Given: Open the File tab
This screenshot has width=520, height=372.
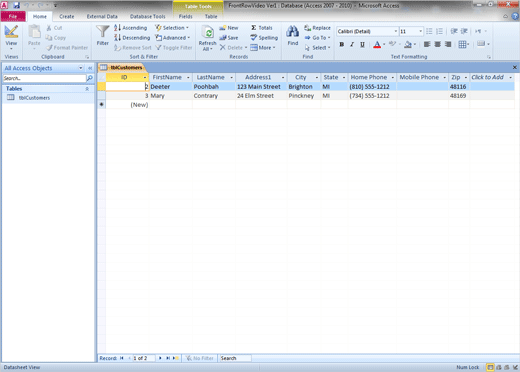Looking at the screenshot, I should [13, 16].
